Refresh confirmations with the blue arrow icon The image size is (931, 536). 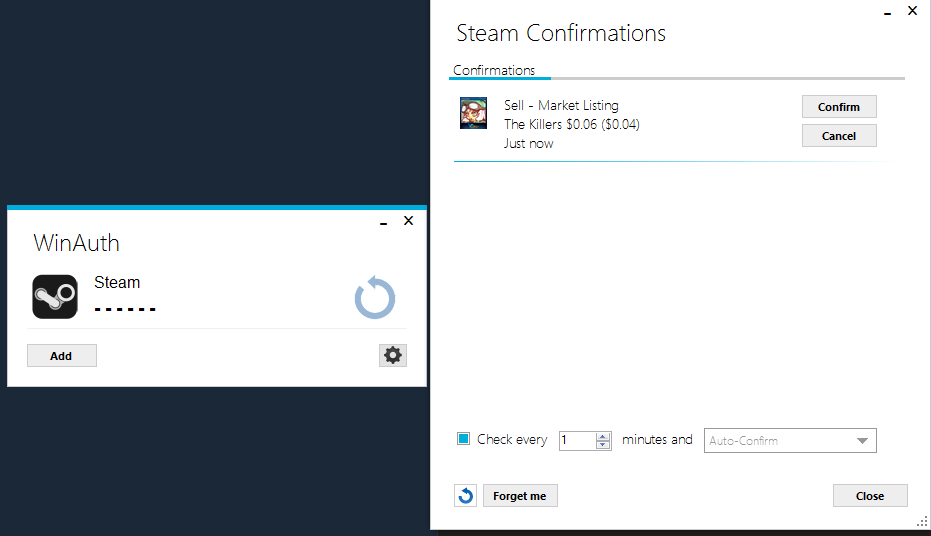(466, 495)
